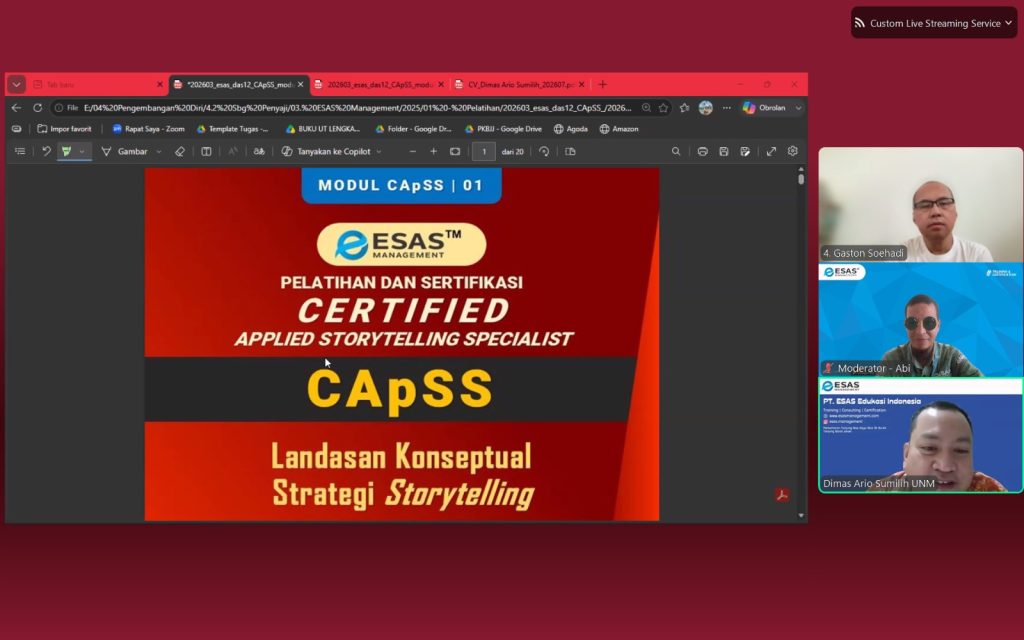Click the favorites bar leftmost icon
1024x640 pixels.
(16, 129)
